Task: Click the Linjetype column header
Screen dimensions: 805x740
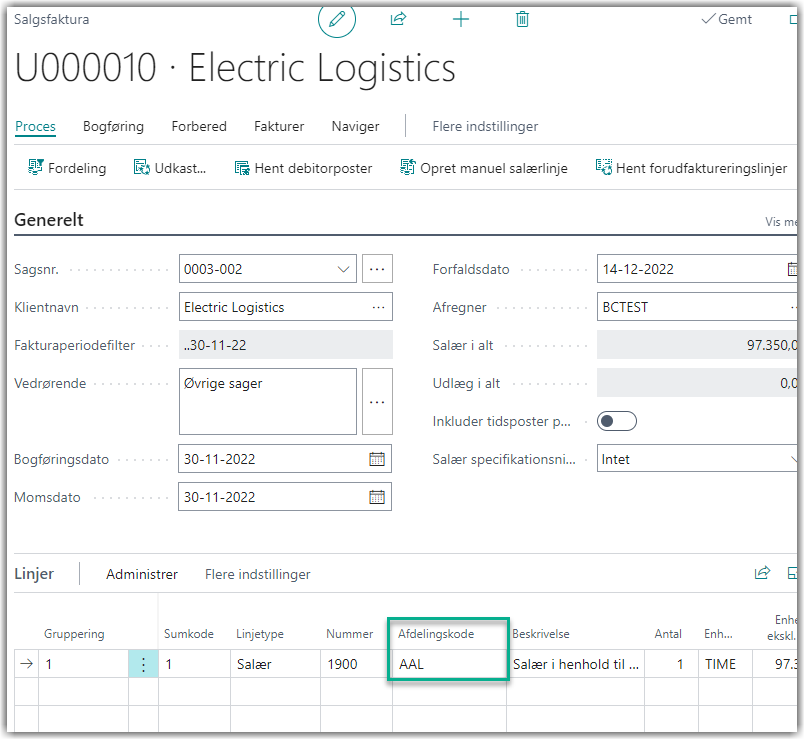Action: click(x=260, y=634)
